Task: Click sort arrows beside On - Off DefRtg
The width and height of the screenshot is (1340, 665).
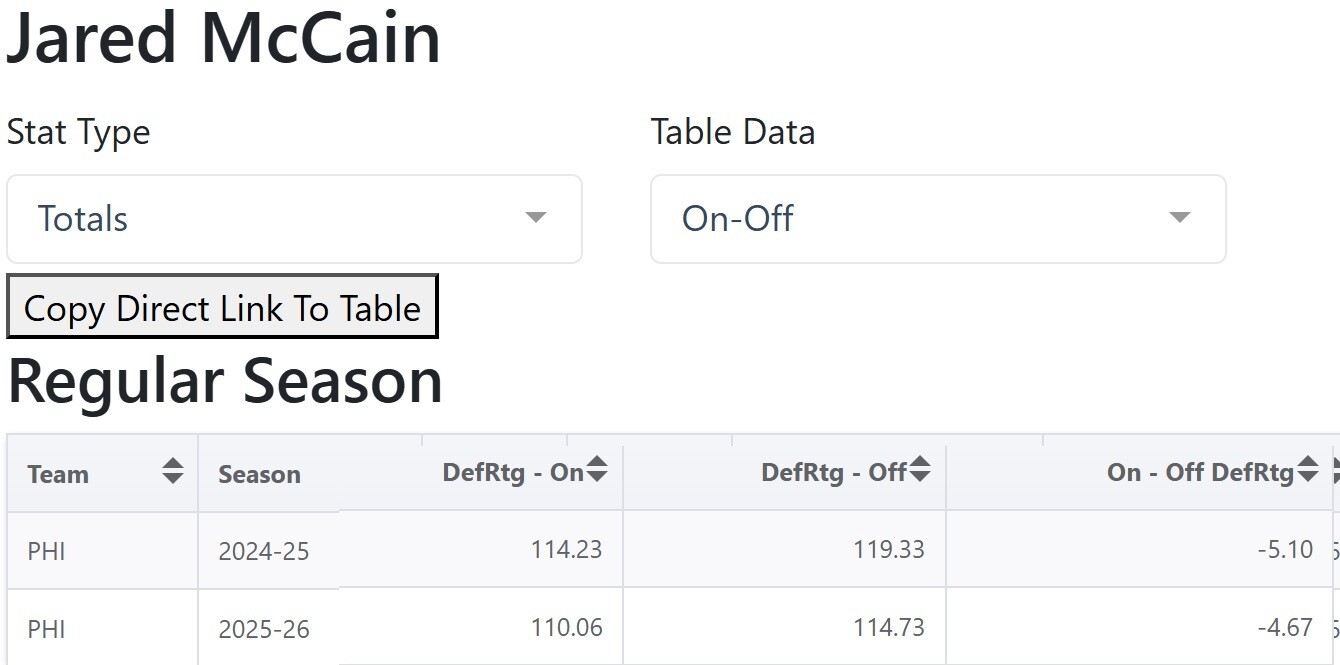Action: (1307, 469)
